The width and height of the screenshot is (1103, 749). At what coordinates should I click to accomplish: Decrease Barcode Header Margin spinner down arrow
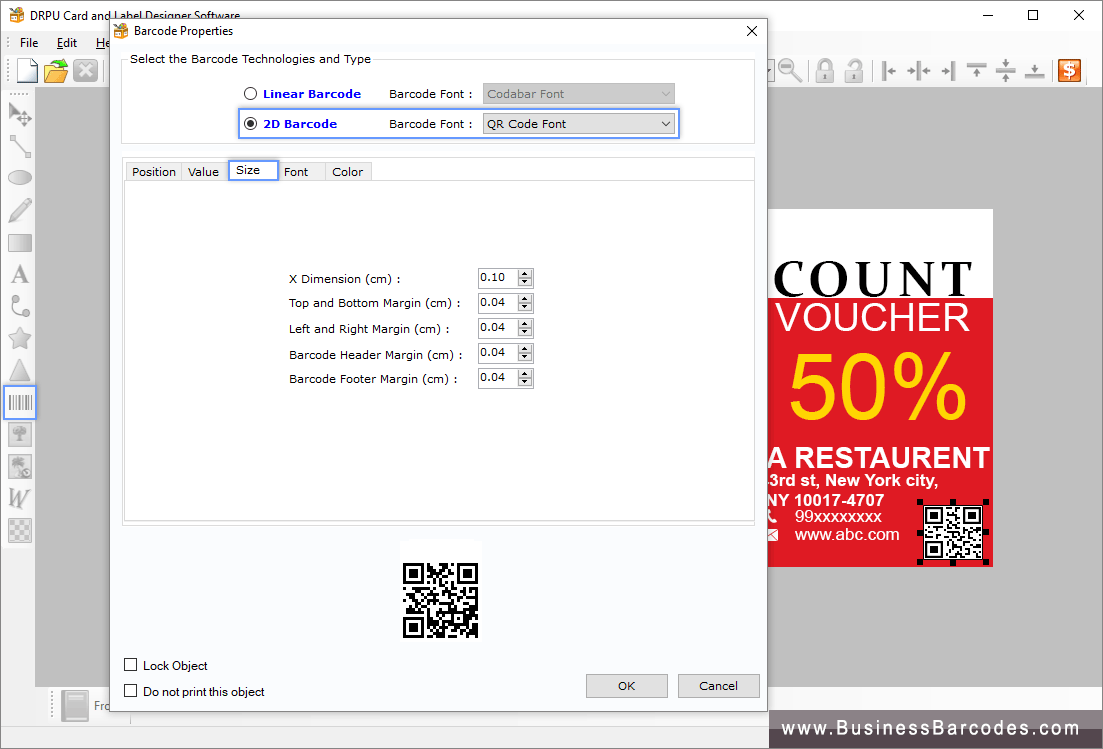(525, 357)
